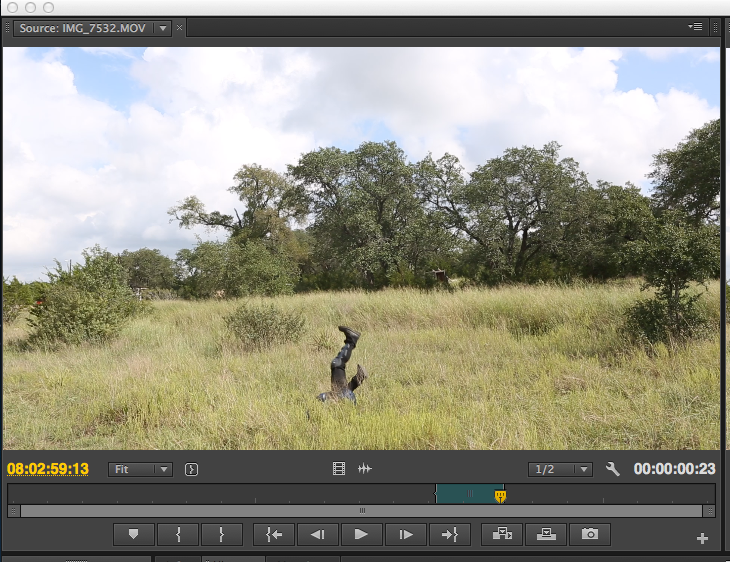Step back one frame
The height and width of the screenshot is (562, 730).
click(318, 534)
